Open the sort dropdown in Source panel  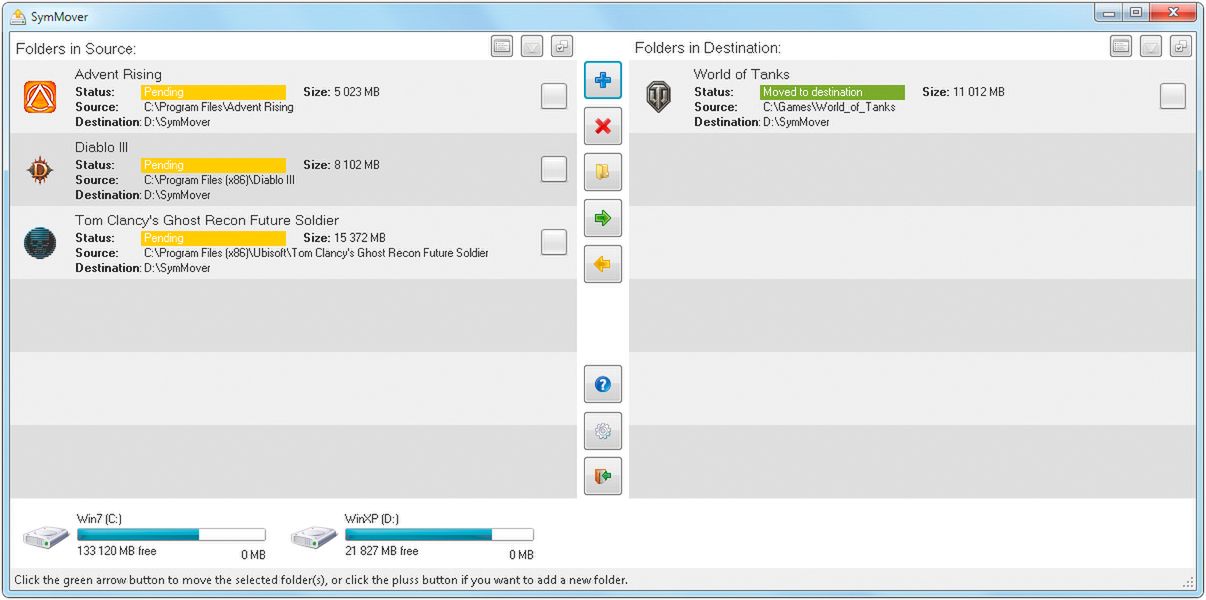click(x=532, y=46)
